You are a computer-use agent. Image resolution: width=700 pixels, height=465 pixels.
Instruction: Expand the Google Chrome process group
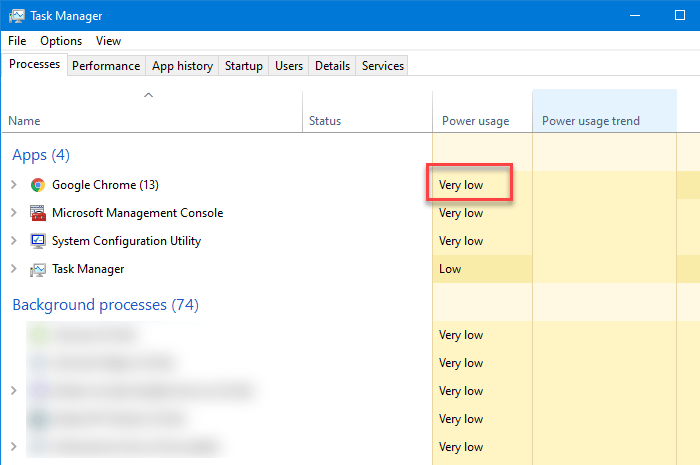coord(14,185)
